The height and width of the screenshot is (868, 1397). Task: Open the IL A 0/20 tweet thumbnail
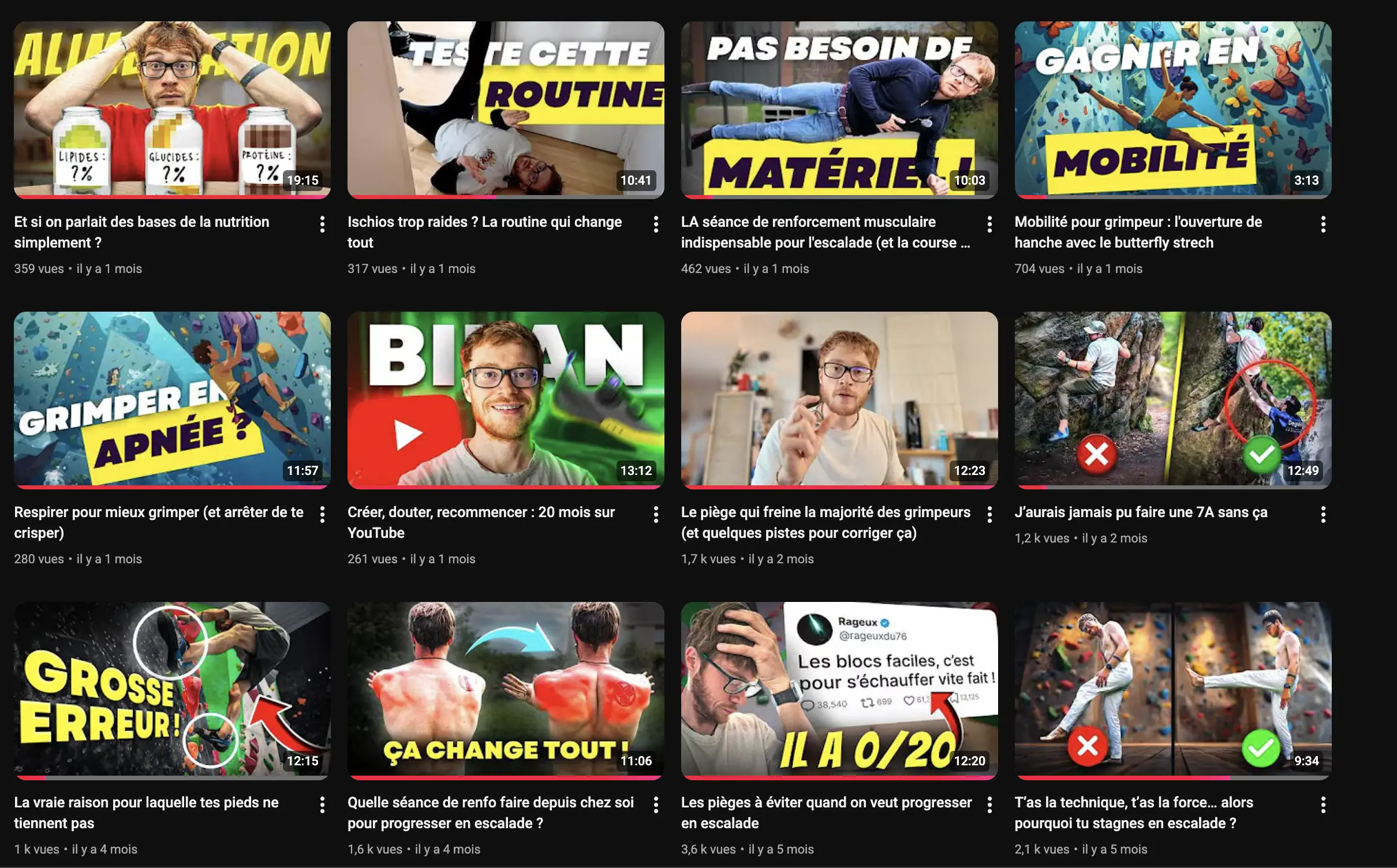(839, 690)
